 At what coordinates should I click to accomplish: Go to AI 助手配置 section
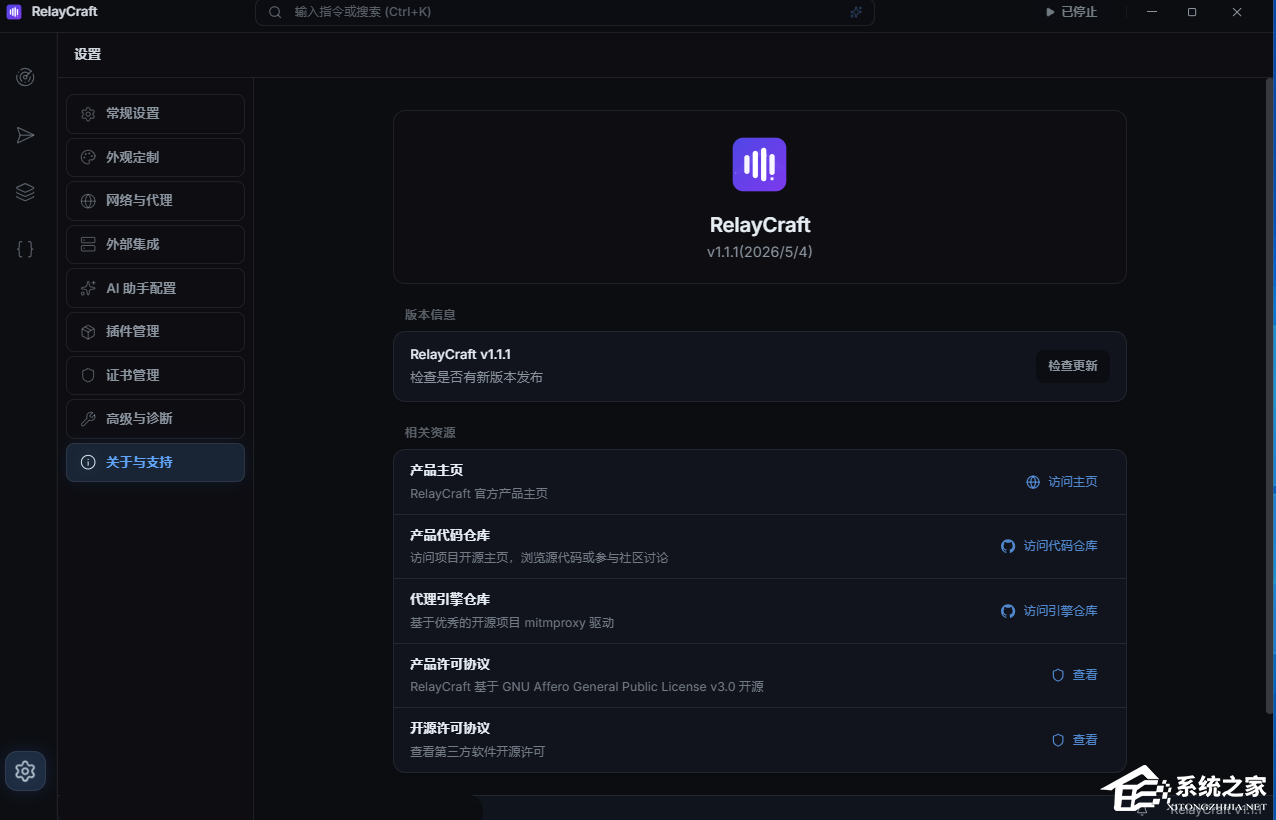(155, 288)
